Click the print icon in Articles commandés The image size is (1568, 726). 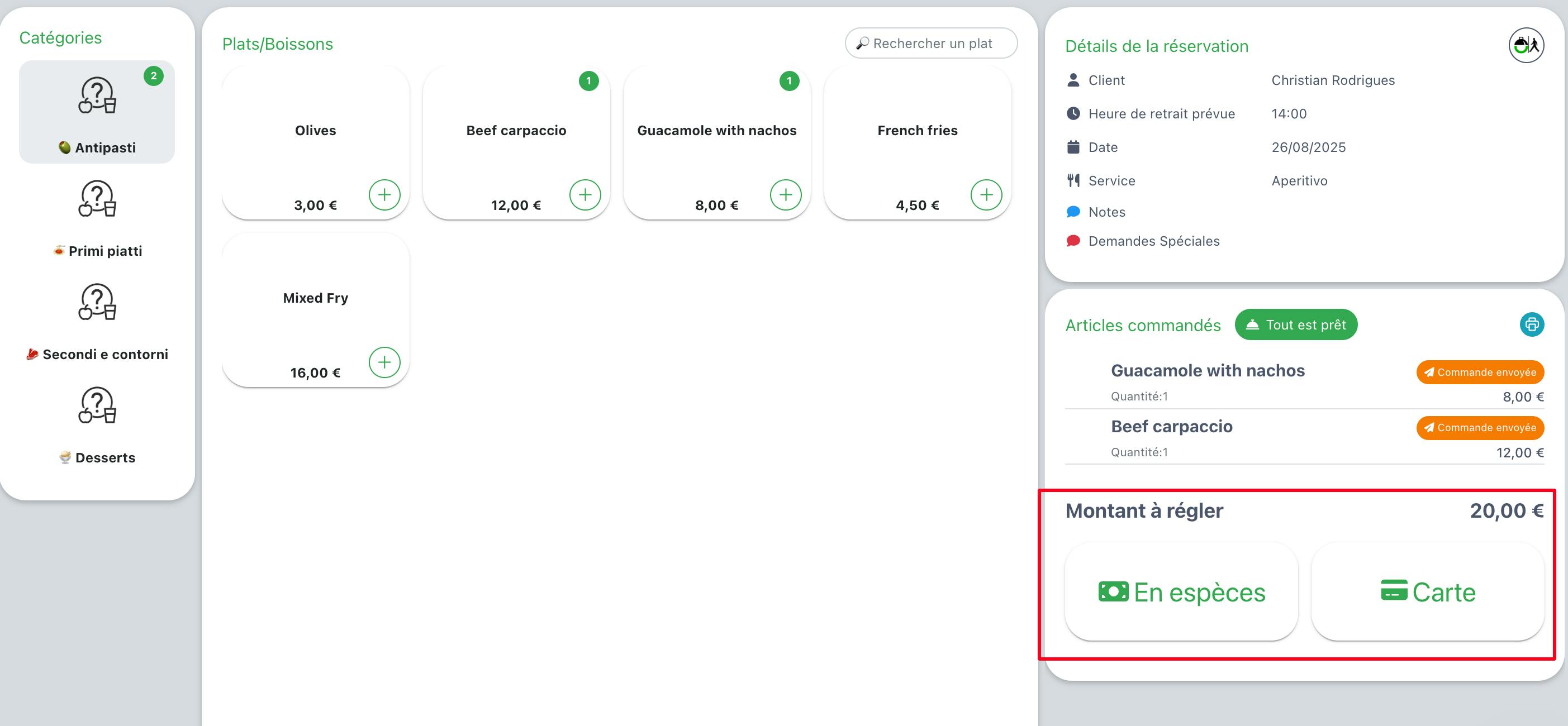(1532, 324)
